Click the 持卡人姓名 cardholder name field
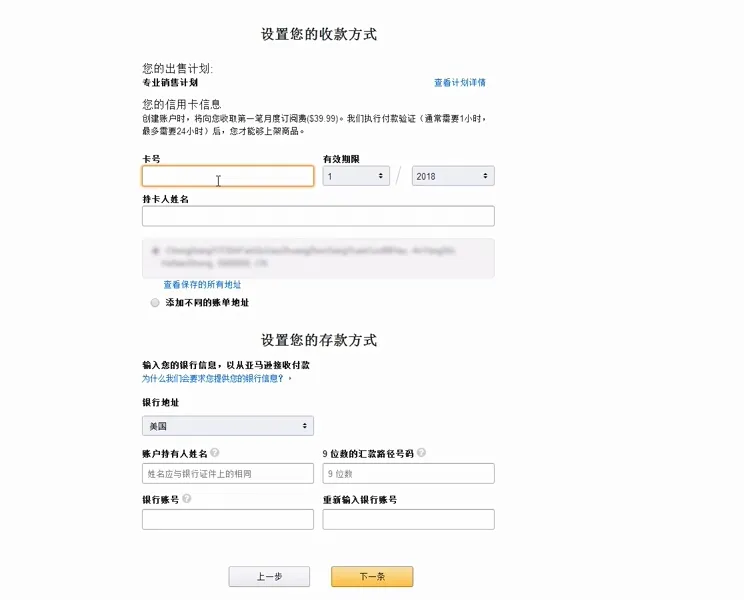 [x=318, y=216]
